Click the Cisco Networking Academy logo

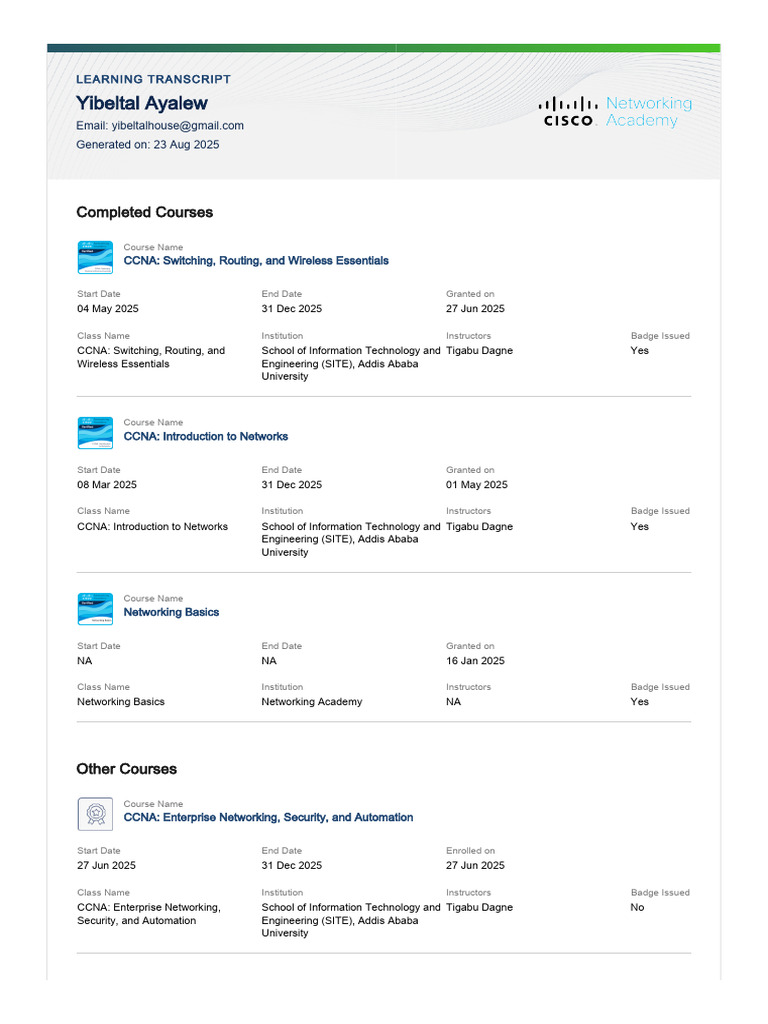(x=615, y=112)
